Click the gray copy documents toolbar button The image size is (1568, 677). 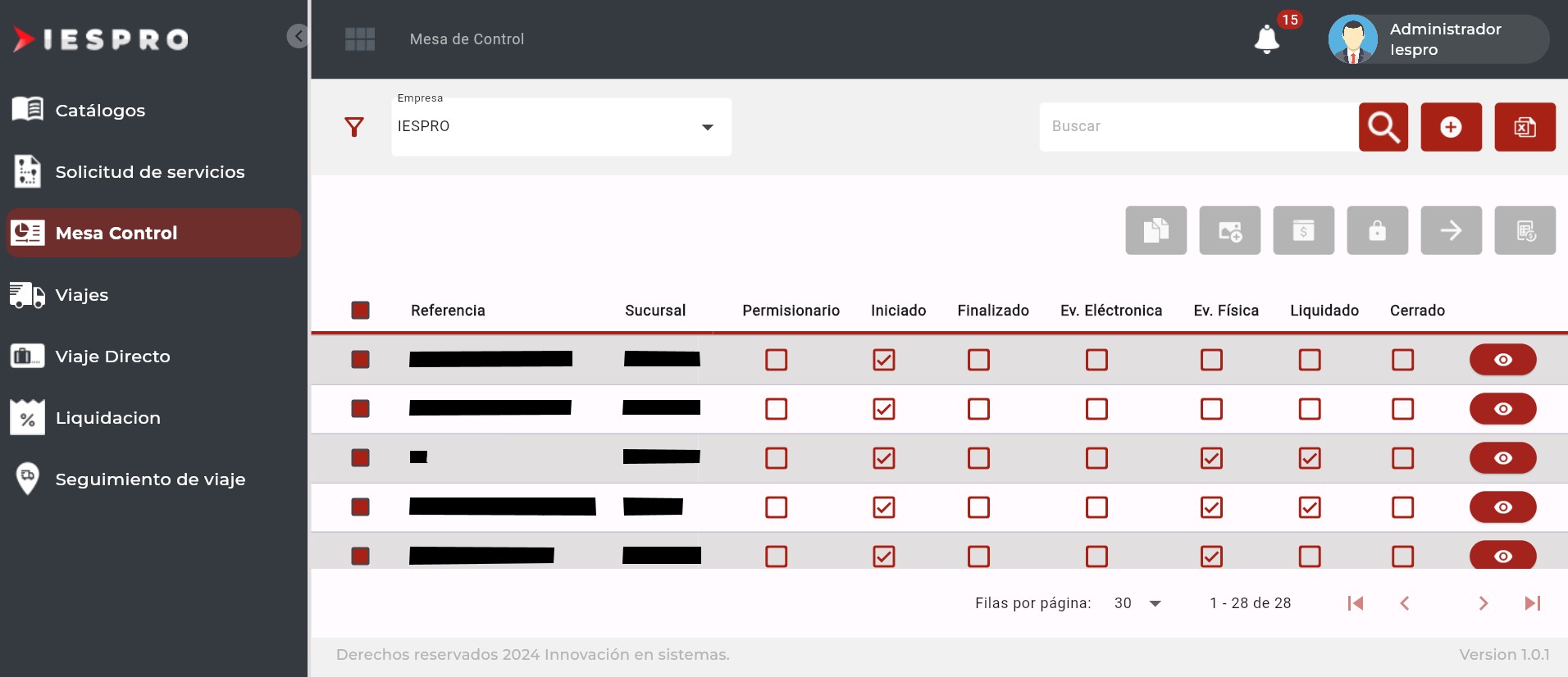pos(1155,230)
